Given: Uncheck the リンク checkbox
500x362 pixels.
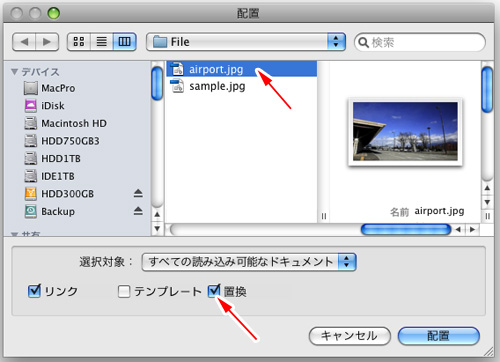Looking at the screenshot, I should (34, 291).
